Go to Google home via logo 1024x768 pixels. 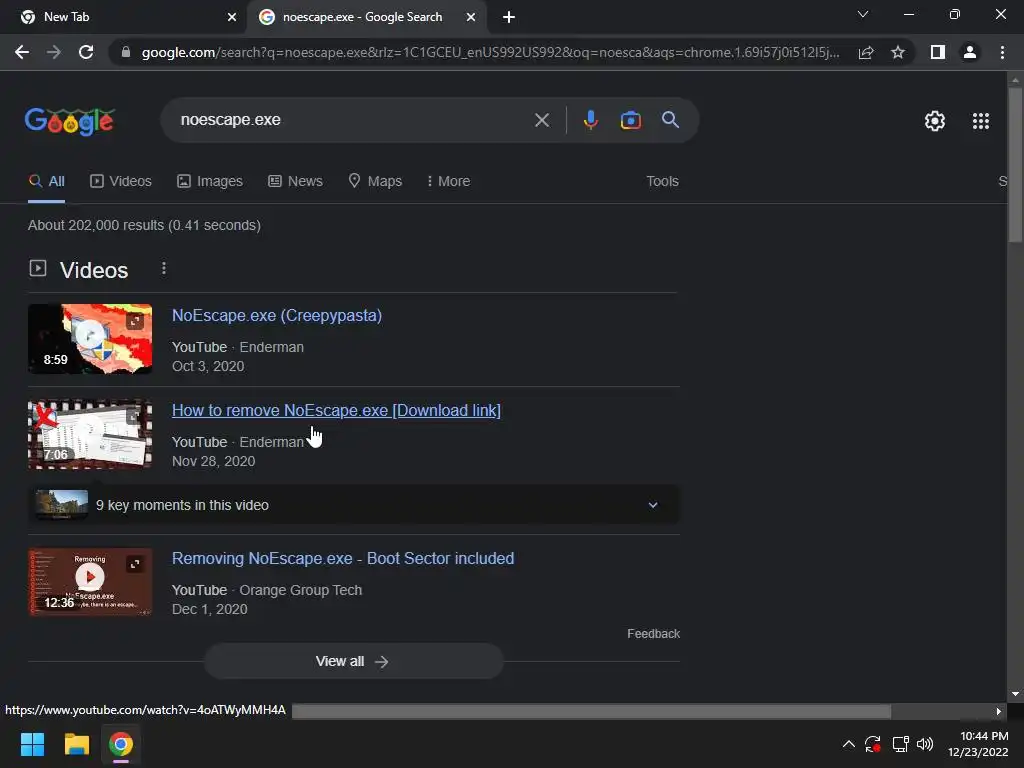tap(70, 121)
